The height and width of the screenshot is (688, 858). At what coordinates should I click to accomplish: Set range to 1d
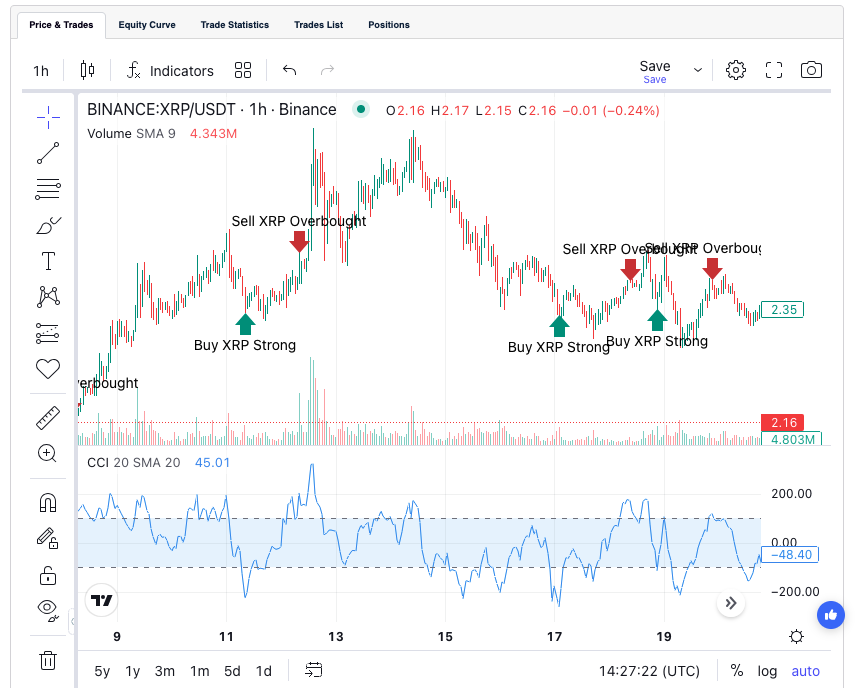[x=264, y=671]
